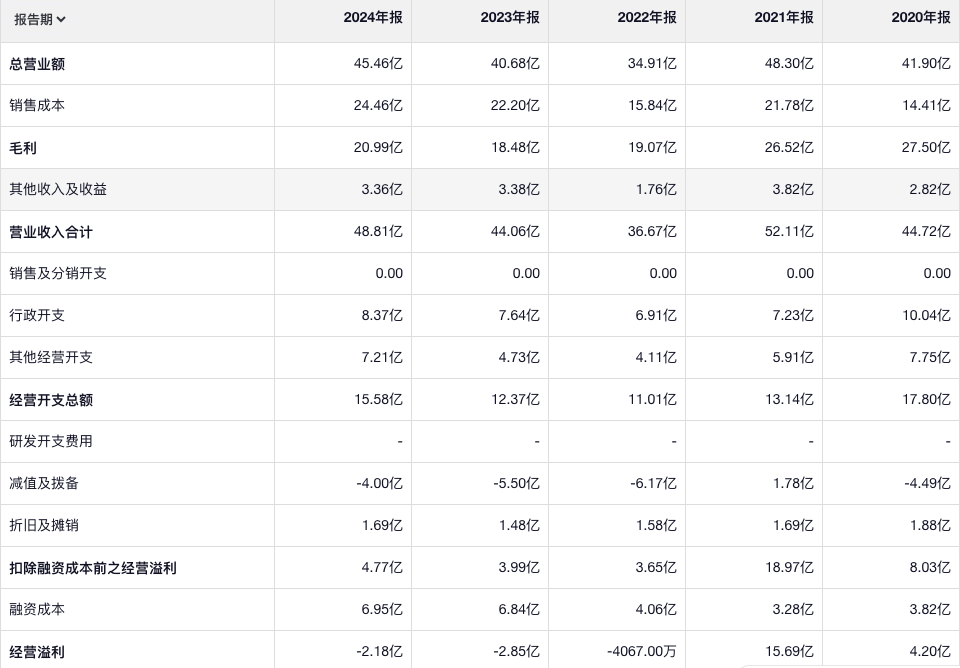
Task: Click the 2020年报 column header
Action: (921, 18)
